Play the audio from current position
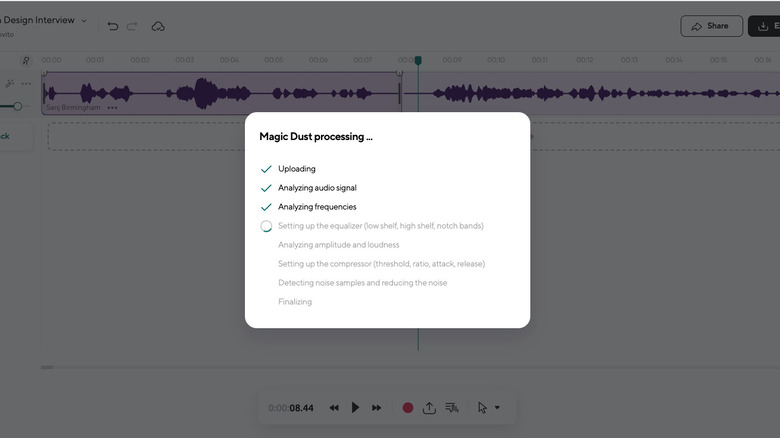Viewport: 780px width, 438px height. [355, 408]
